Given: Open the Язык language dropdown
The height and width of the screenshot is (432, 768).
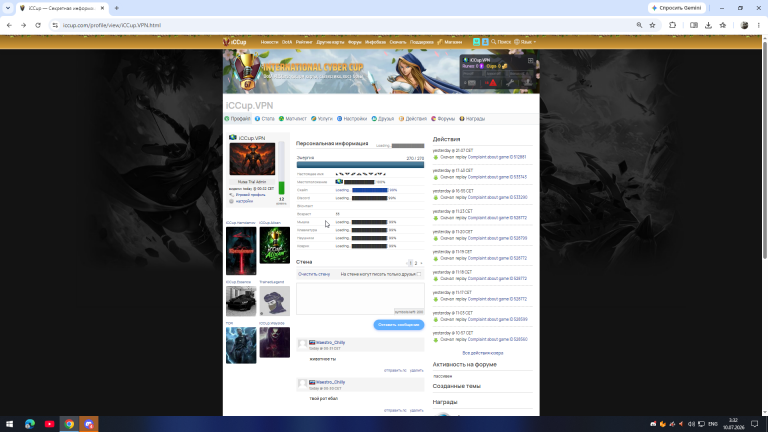Looking at the screenshot, I should (x=525, y=42).
